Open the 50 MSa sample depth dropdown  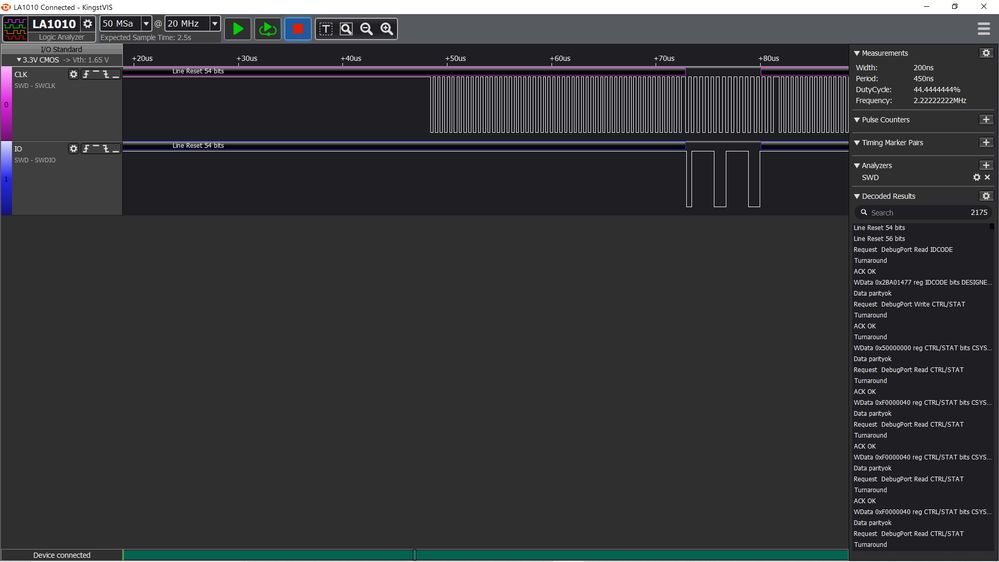point(146,24)
